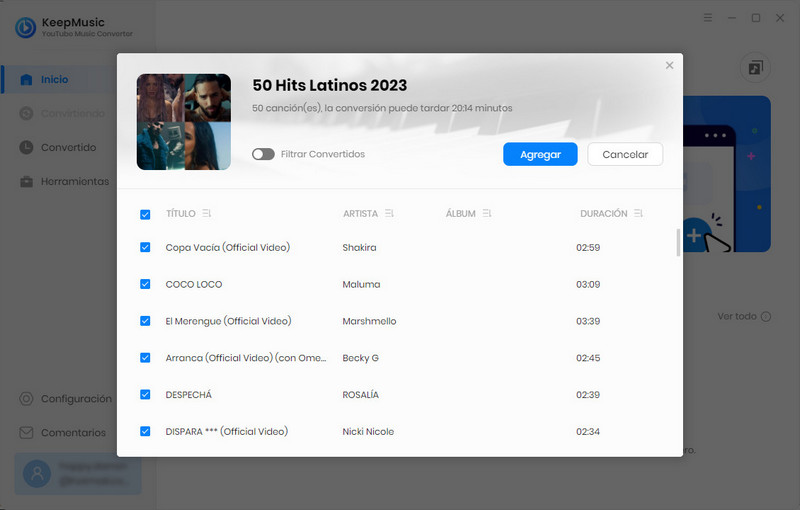The width and height of the screenshot is (800, 510).
Task: Sort by ARTISTA column icon
Action: click(389, 213)
